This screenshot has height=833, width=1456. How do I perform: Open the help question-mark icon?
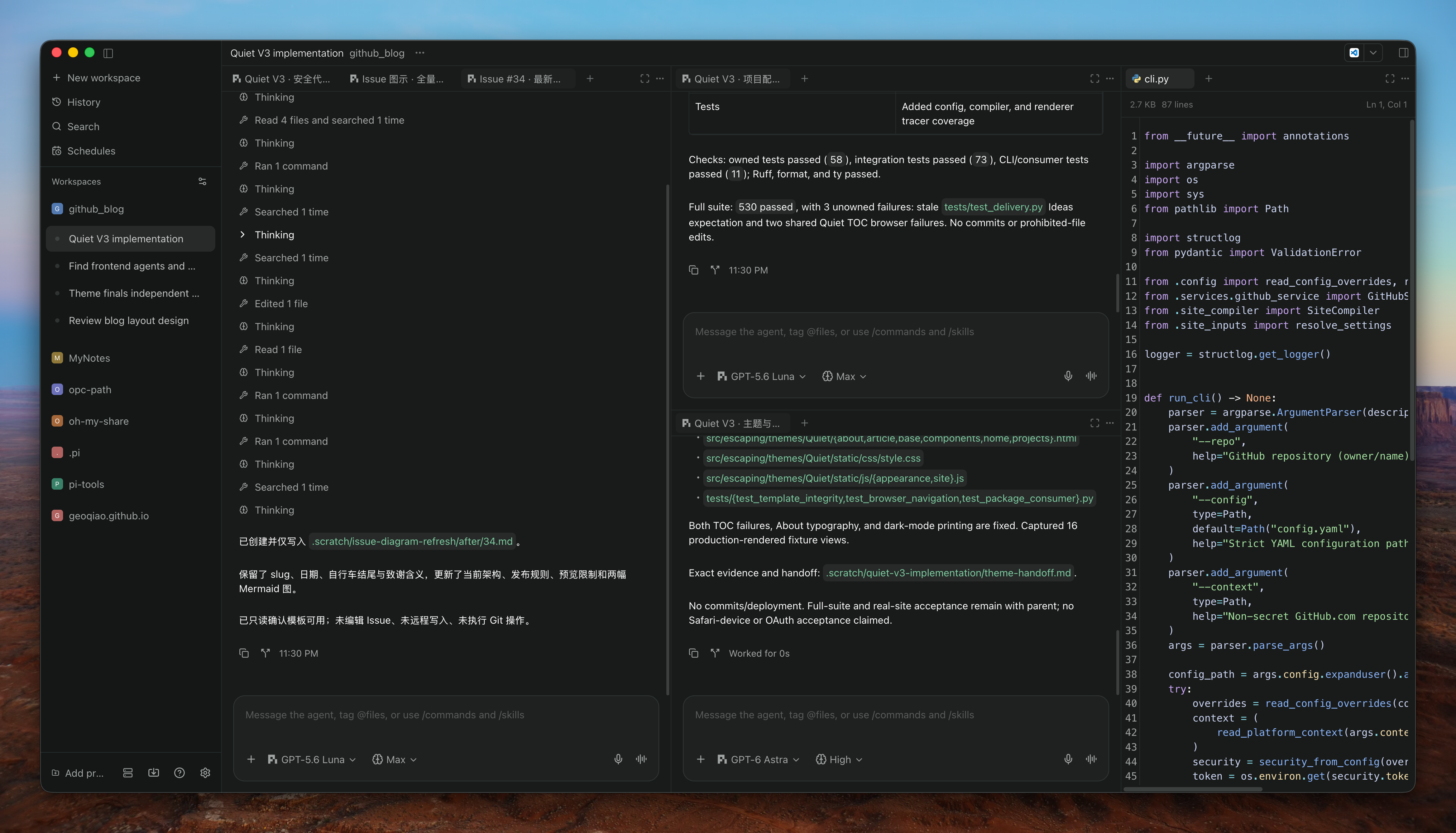(179, 773)
